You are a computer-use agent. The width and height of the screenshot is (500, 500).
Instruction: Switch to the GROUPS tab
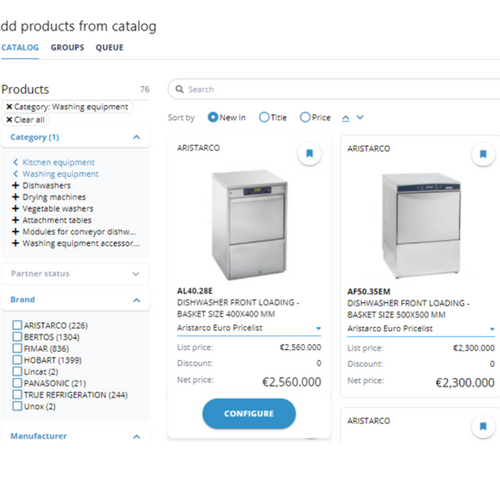coord(67,48)
